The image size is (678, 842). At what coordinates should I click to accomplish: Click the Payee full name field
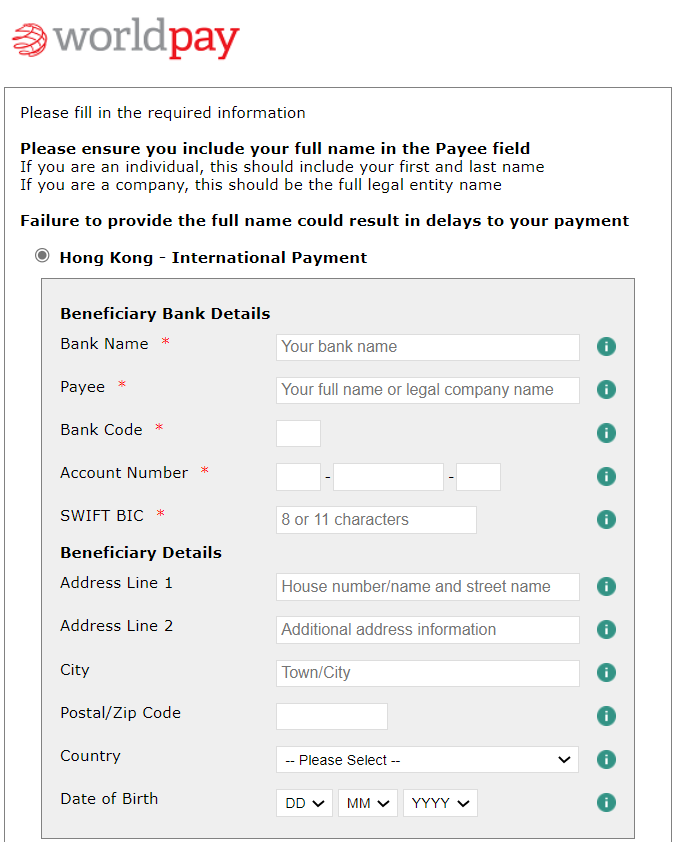(428, 390)
